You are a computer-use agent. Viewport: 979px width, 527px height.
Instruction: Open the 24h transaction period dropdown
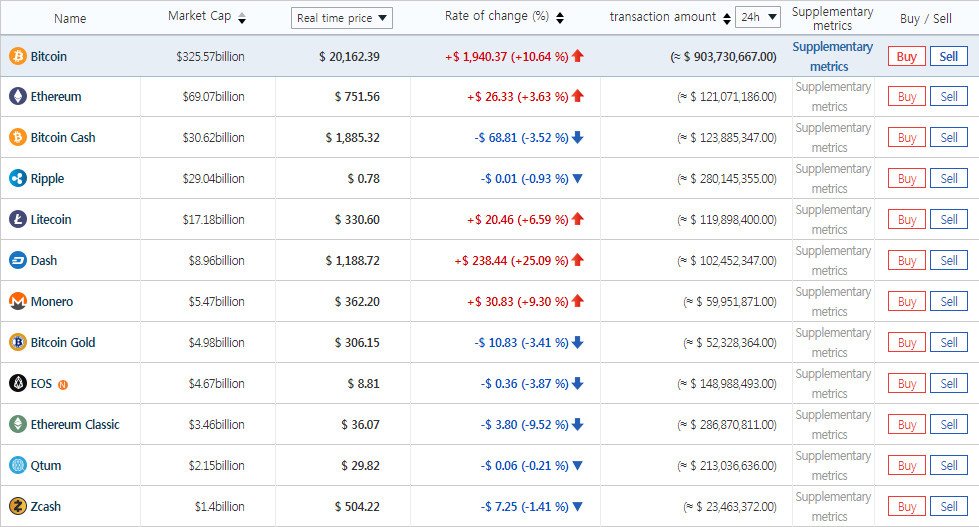(758, 17)
